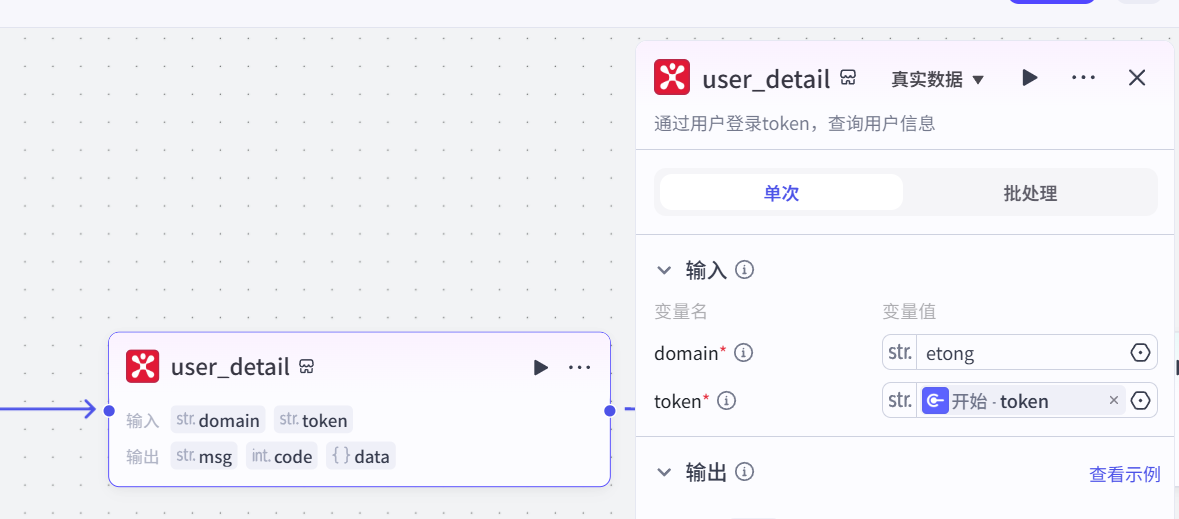This screenshot has height=519, width=1179.
Task: Click the run icon on the canvas node
Action: click(541, 368)
